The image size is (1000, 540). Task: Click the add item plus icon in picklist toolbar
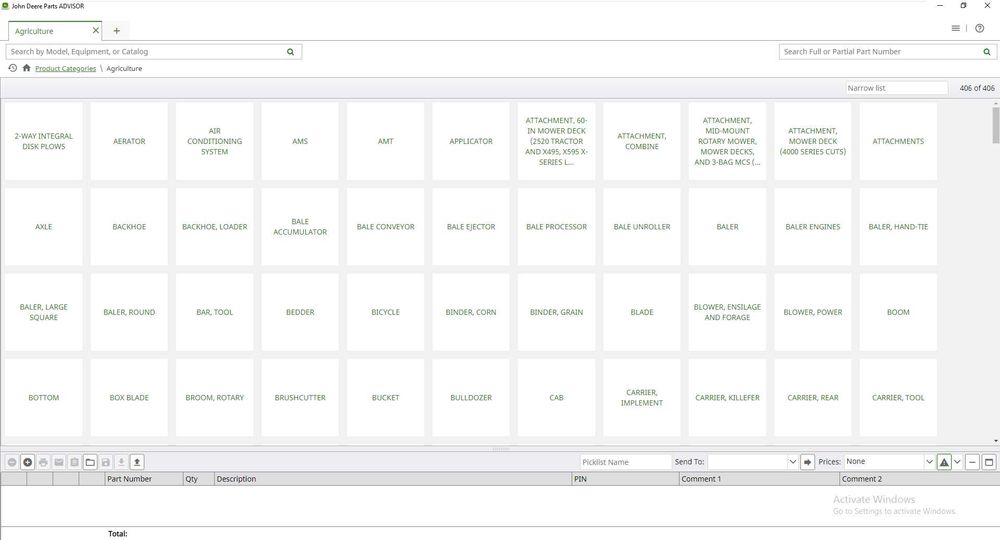27,462
